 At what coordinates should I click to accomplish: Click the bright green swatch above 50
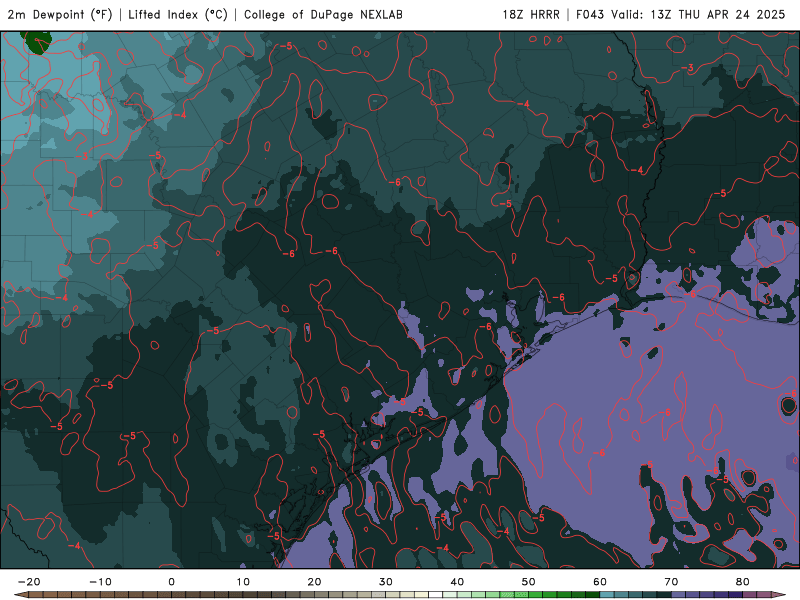click(536, 595)
